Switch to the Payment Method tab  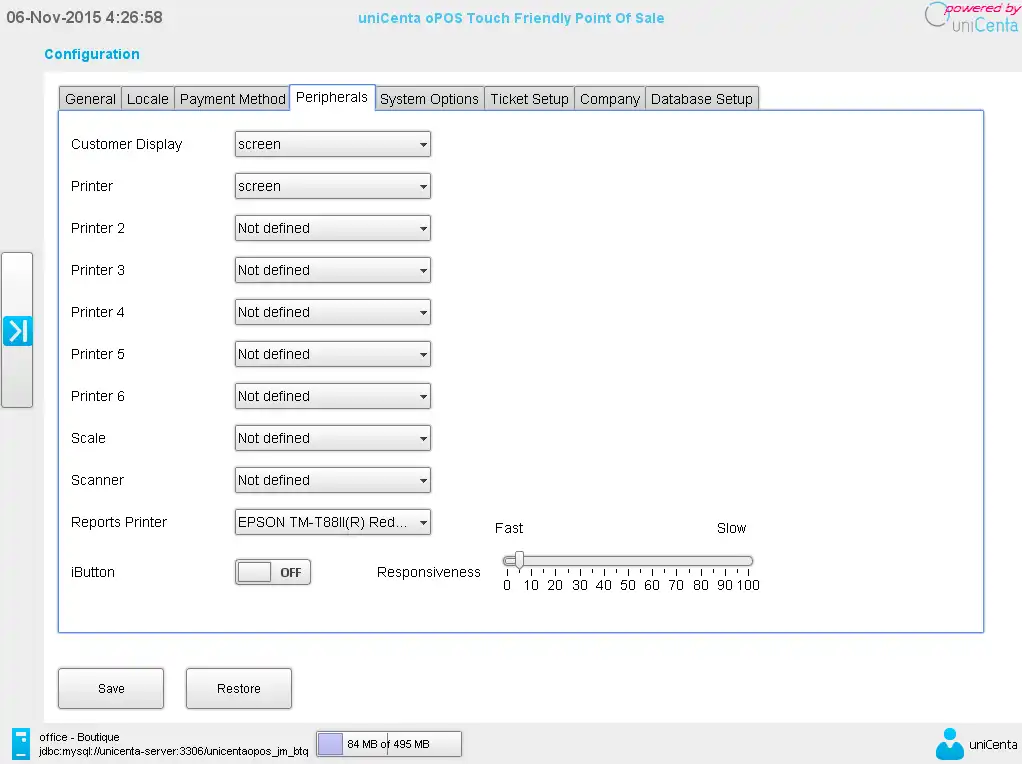(232, 98)
